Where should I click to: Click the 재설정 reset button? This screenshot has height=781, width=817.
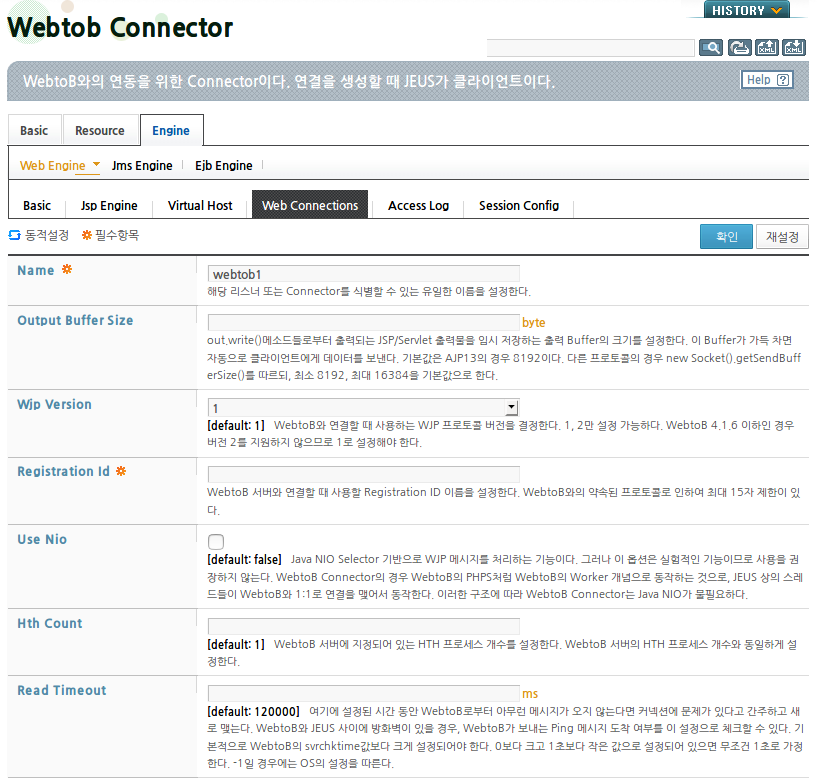point(782,237)
